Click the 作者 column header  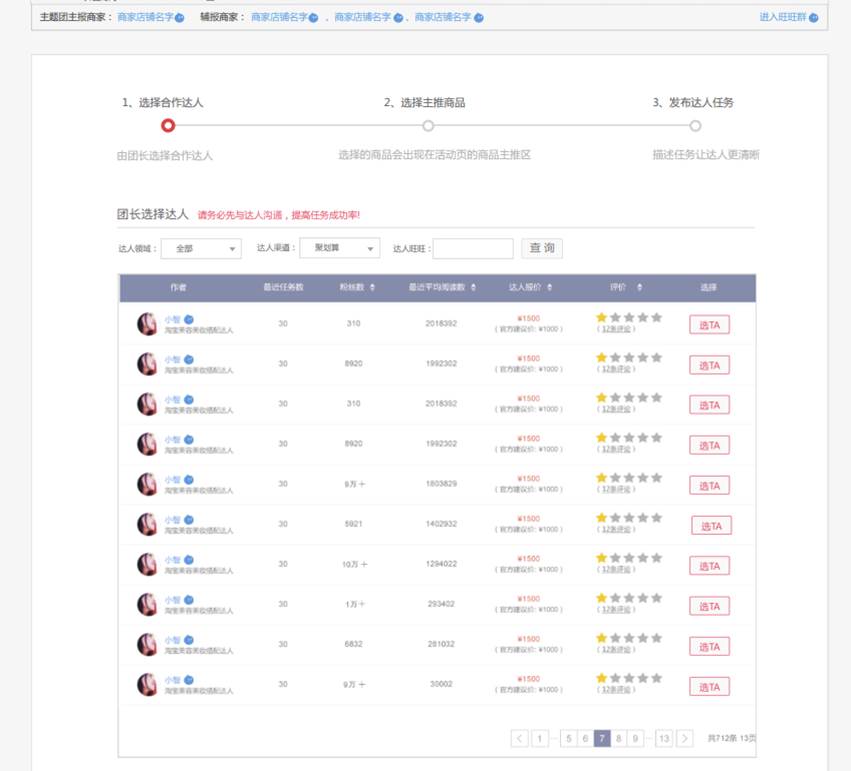click(x=179, y=288)
